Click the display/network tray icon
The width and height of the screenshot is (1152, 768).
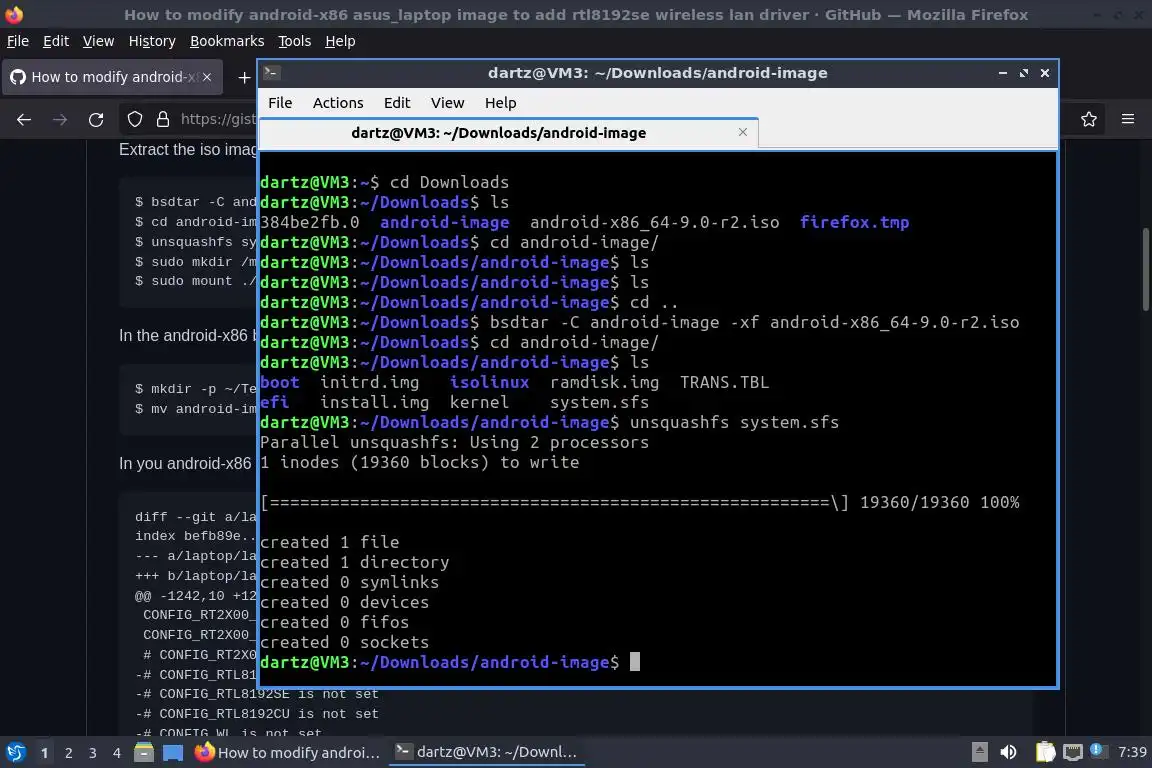tap(1073, 753)
